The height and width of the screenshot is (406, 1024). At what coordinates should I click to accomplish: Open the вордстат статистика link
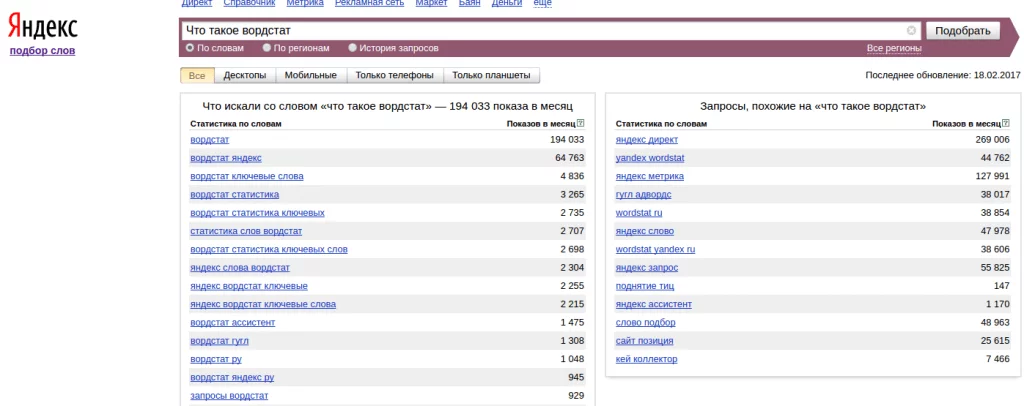click(x=234, y=195)
